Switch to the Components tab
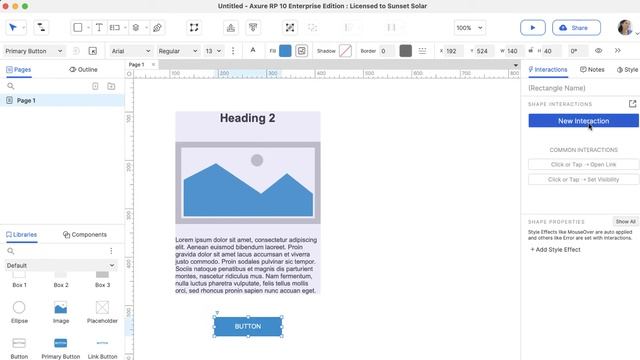Viewport: 640px width, 360px height. tap(85, 234)
